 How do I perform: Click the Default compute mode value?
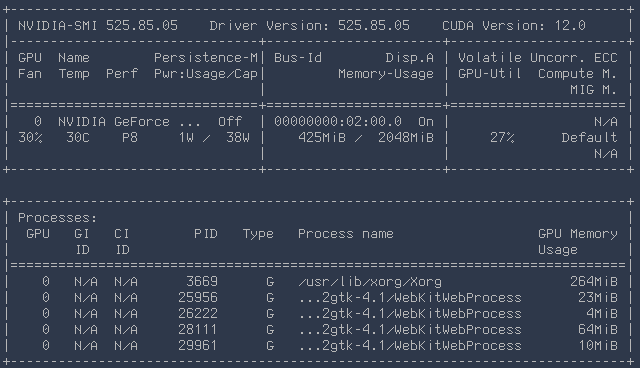(x=589, y=137)
